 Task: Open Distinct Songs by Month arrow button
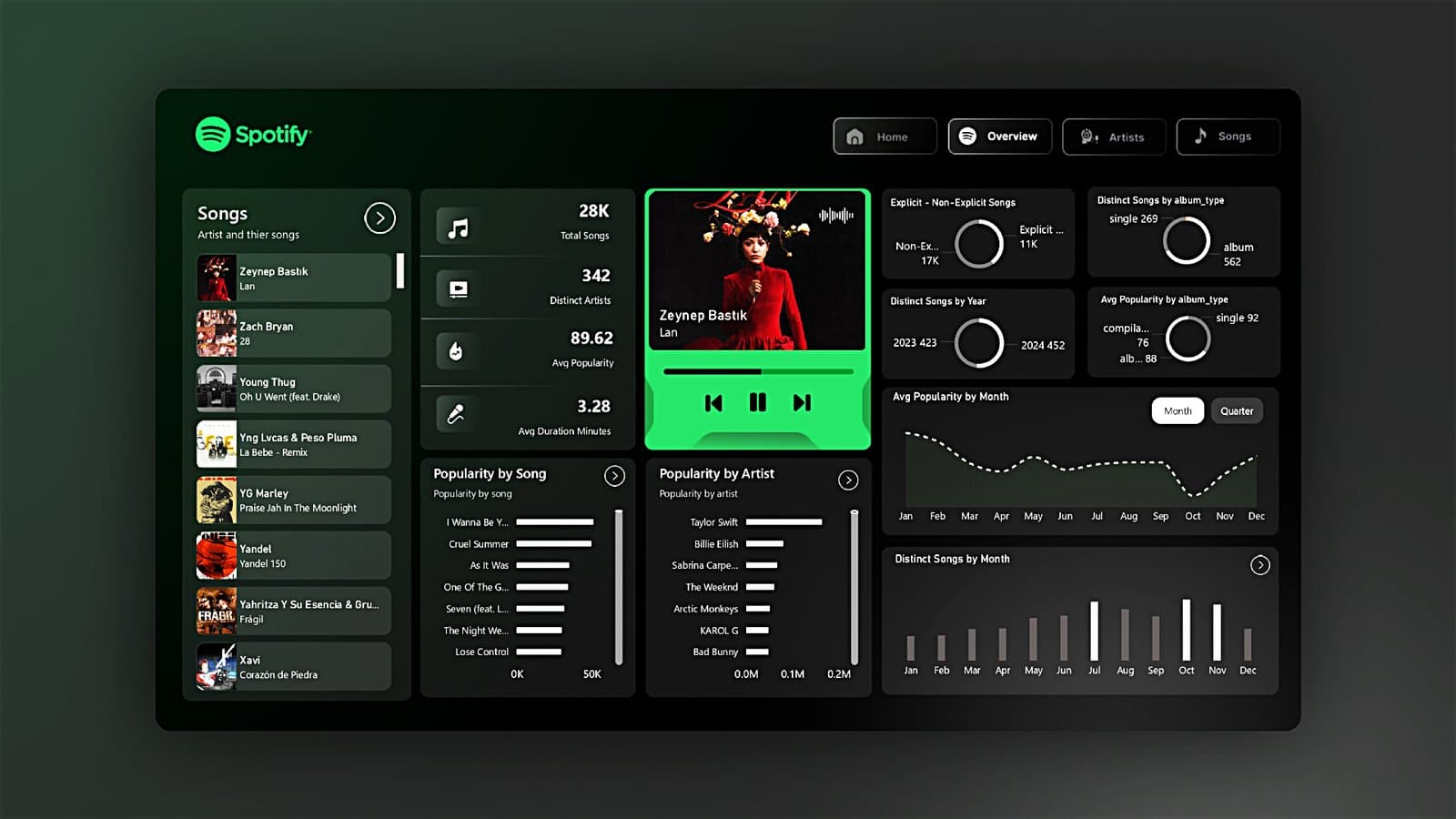pyautogui.click(x=1260, y=565)
